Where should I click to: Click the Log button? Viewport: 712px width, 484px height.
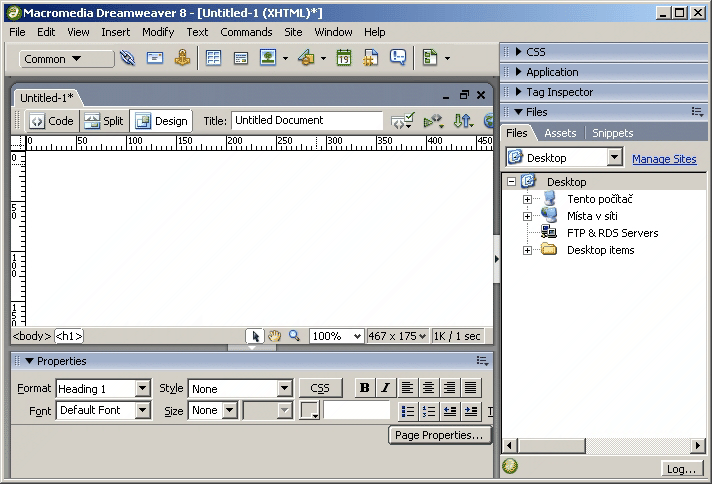coord(681,469)
